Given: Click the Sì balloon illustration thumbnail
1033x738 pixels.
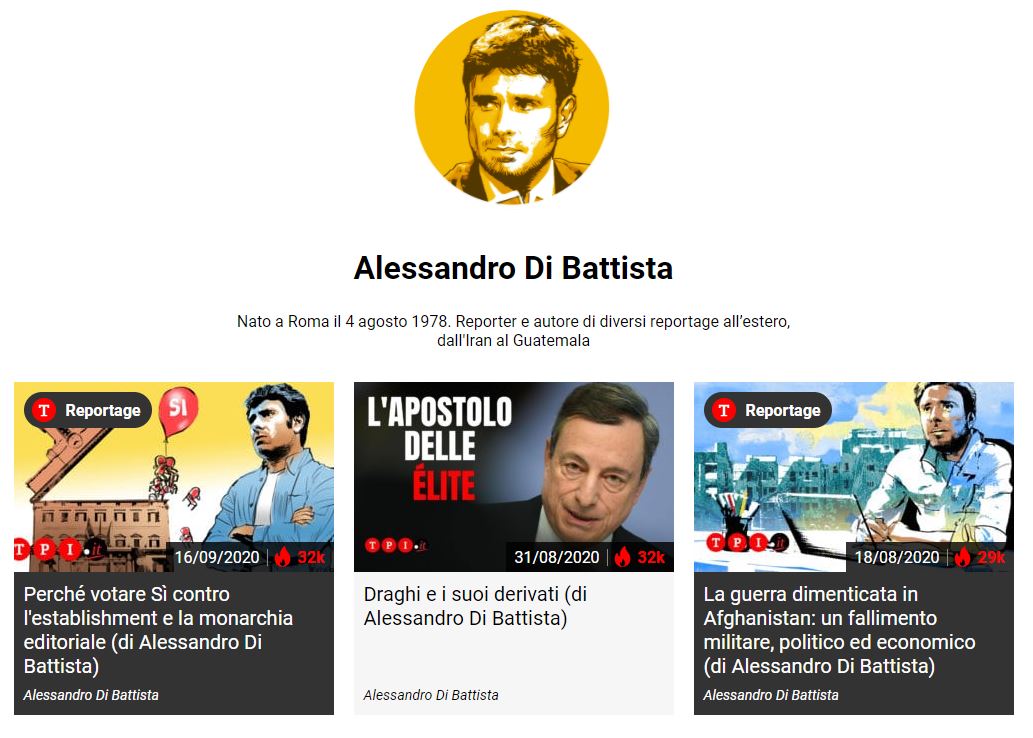Looking at the screenshot, I should [x=174, y=476].
